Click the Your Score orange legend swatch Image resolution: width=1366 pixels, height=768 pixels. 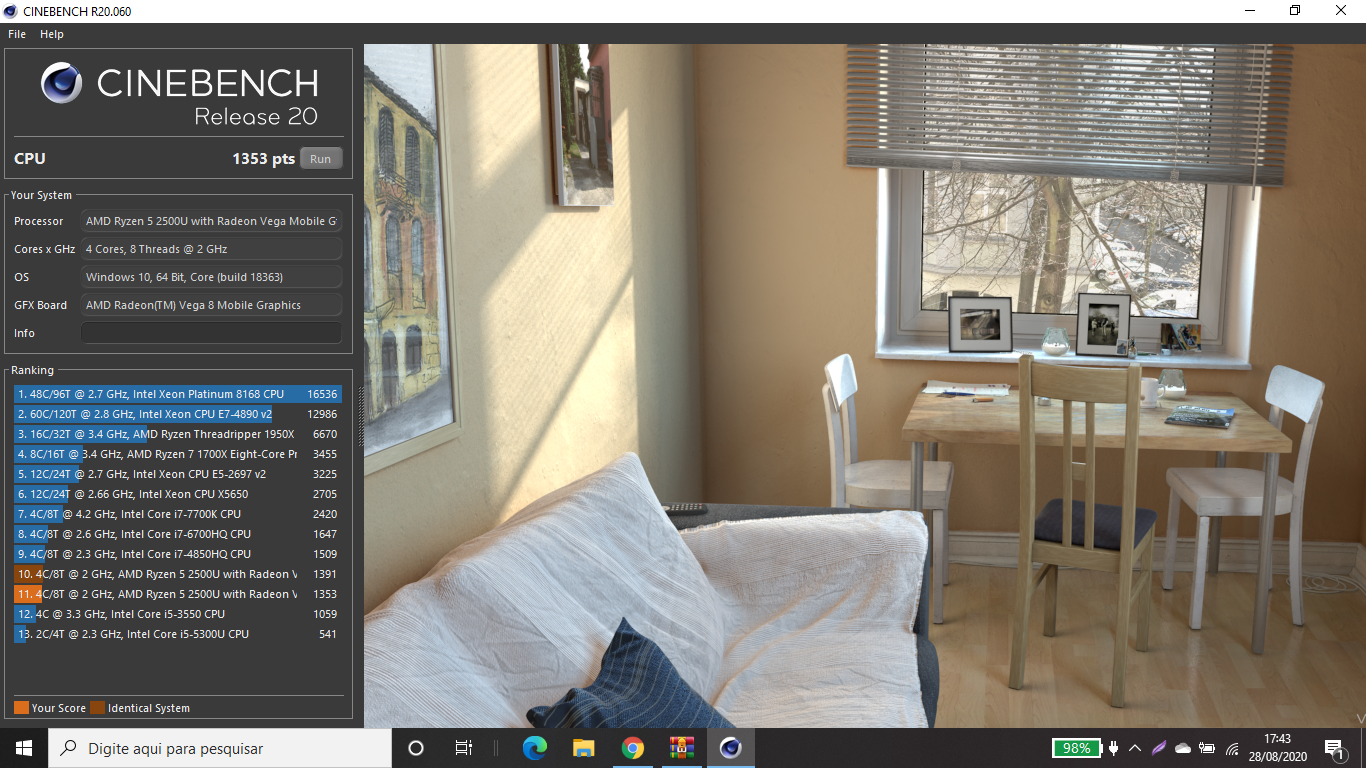tap(21, 708)
